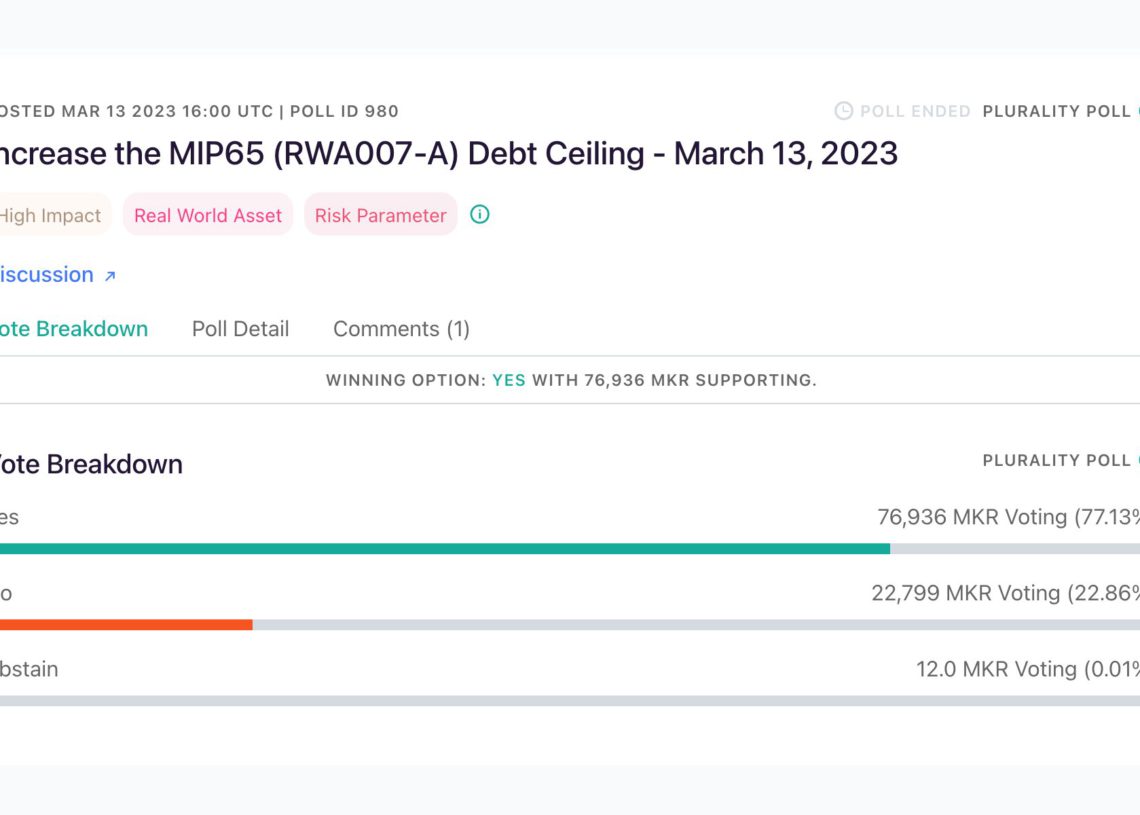Click the orange No vote progress bar
Screen dimensions: 1140x815
[125, 625]
